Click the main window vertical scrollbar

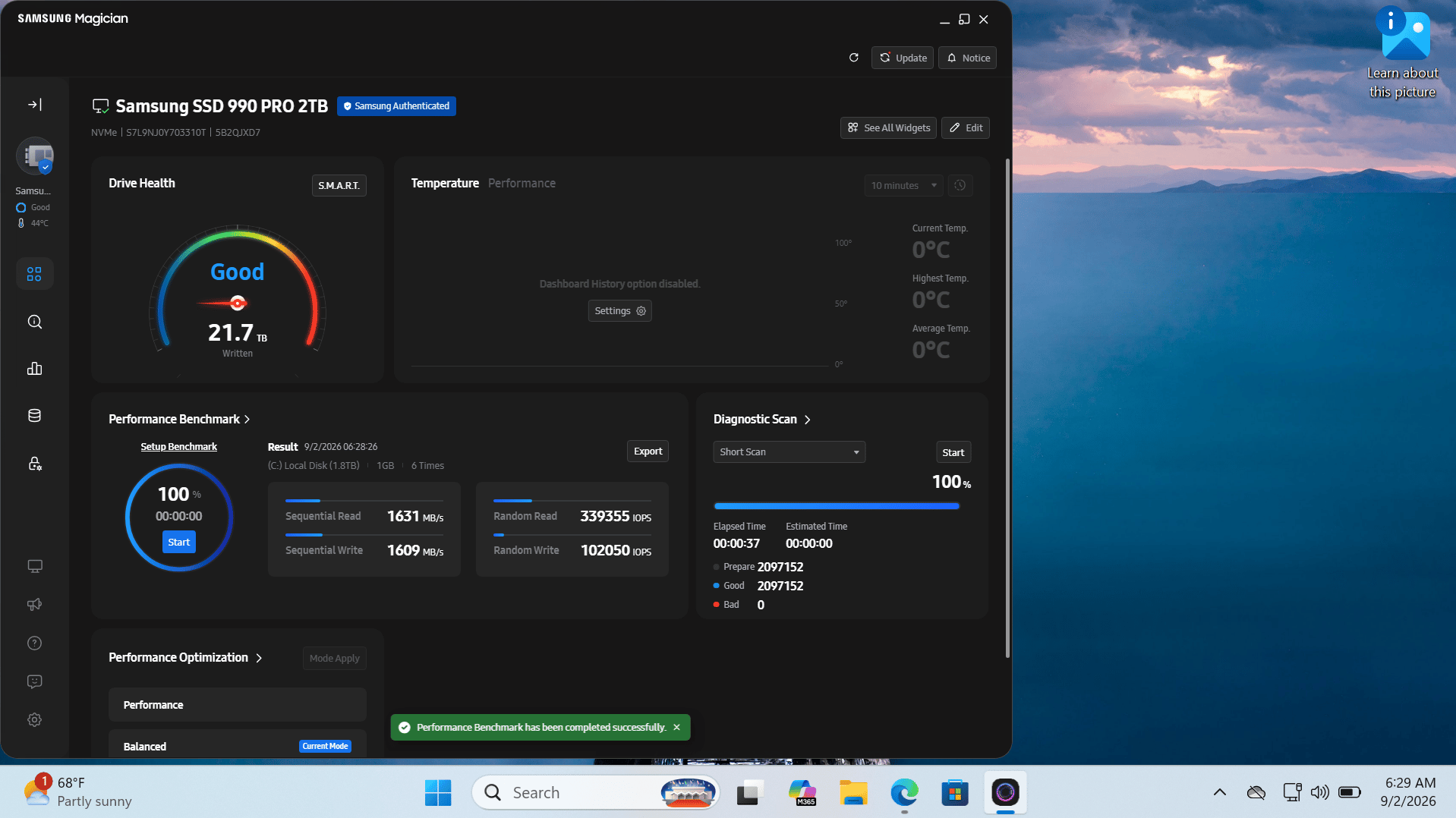point(1007,408)
